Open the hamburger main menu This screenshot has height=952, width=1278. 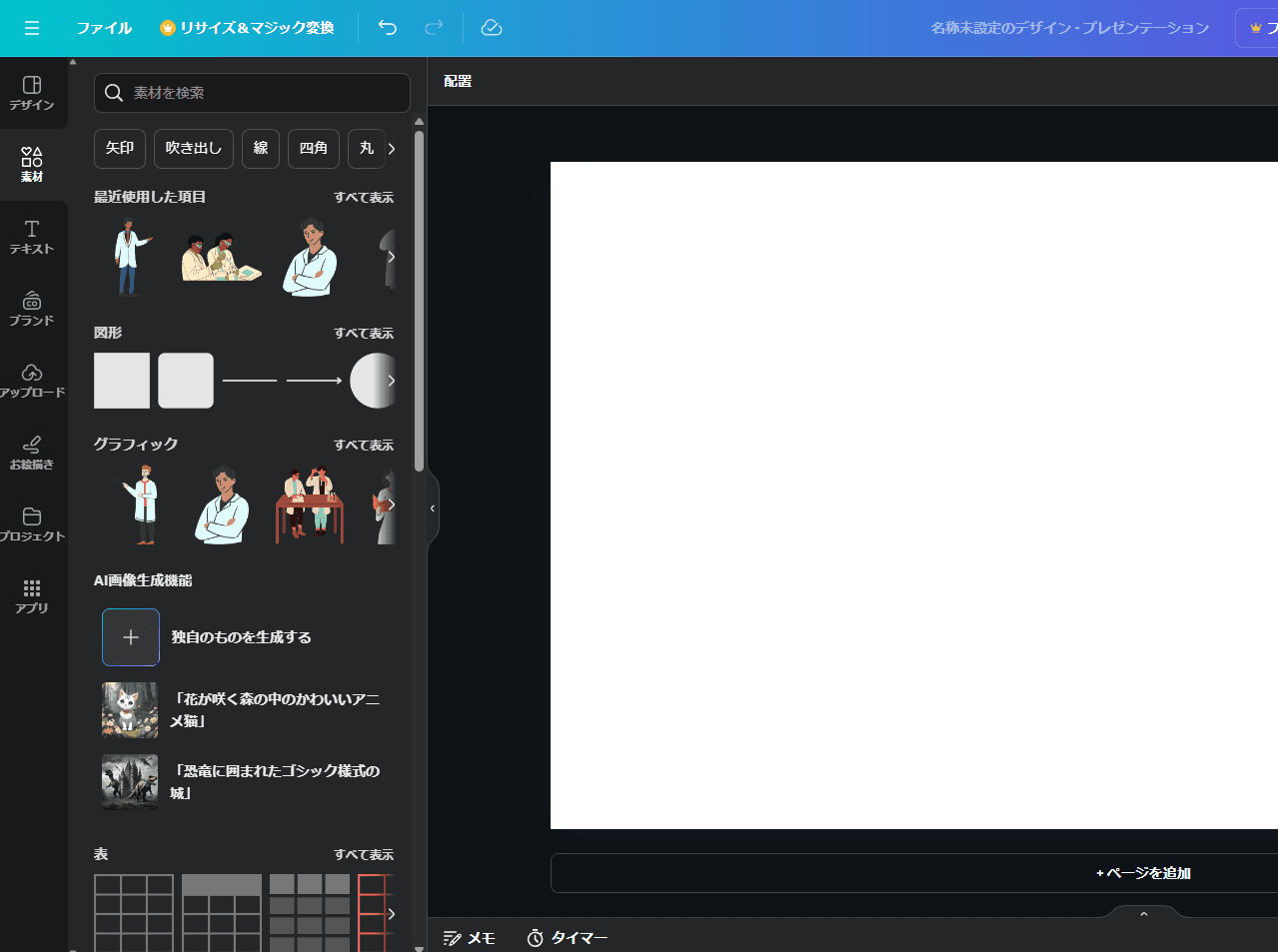point(32,28)
